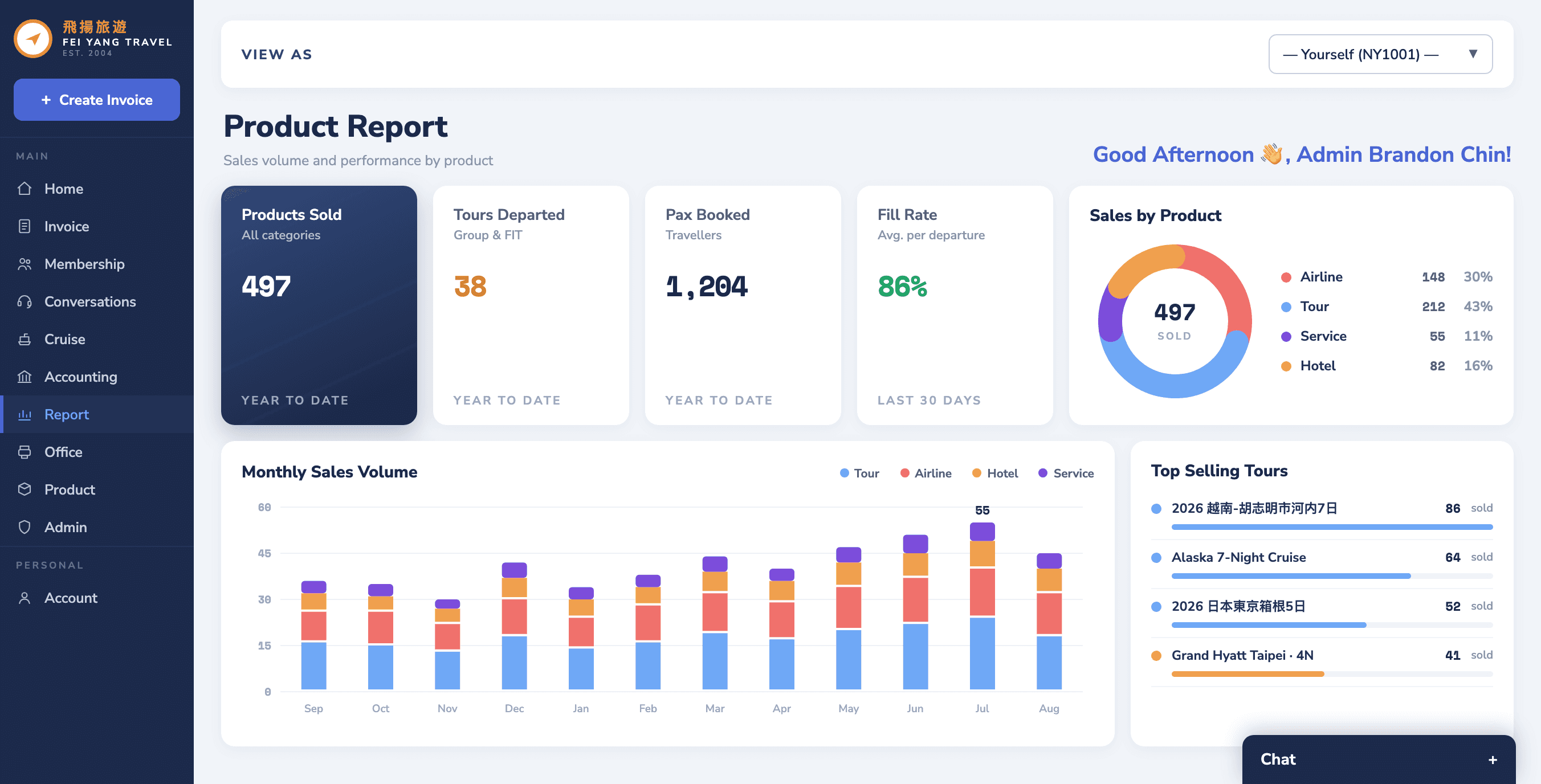Navigate to Cruise section
1541x784 pixels.
point(97,339)
